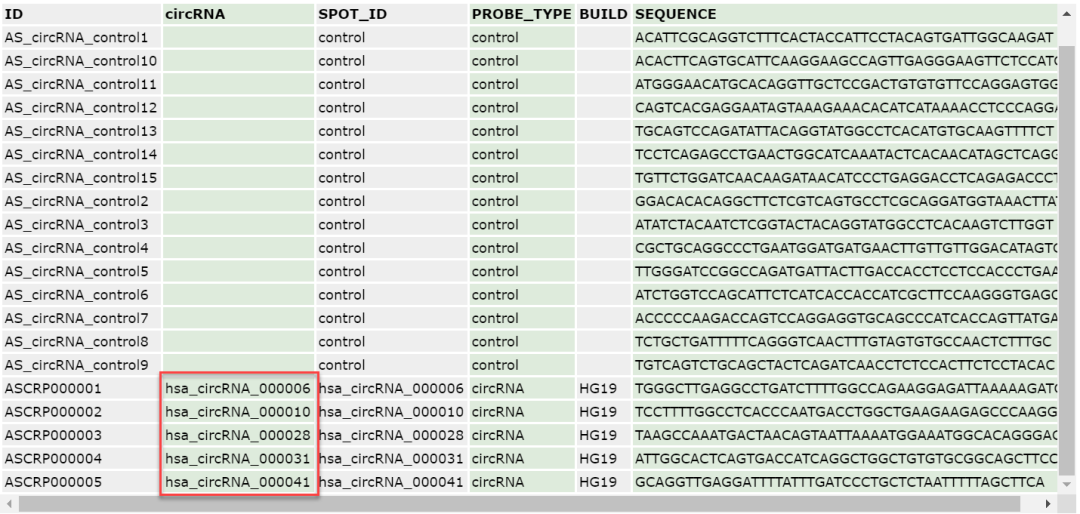This screenshot has width=1080, height=514.
Task: Select the ASCRP000001 ID cell
Action: point(82,389)
